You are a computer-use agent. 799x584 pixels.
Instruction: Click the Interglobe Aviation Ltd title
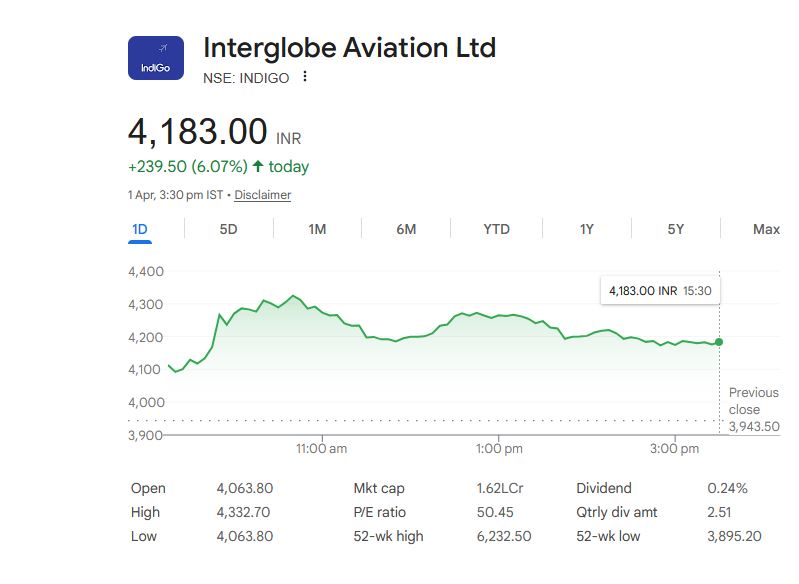(349, 47)
